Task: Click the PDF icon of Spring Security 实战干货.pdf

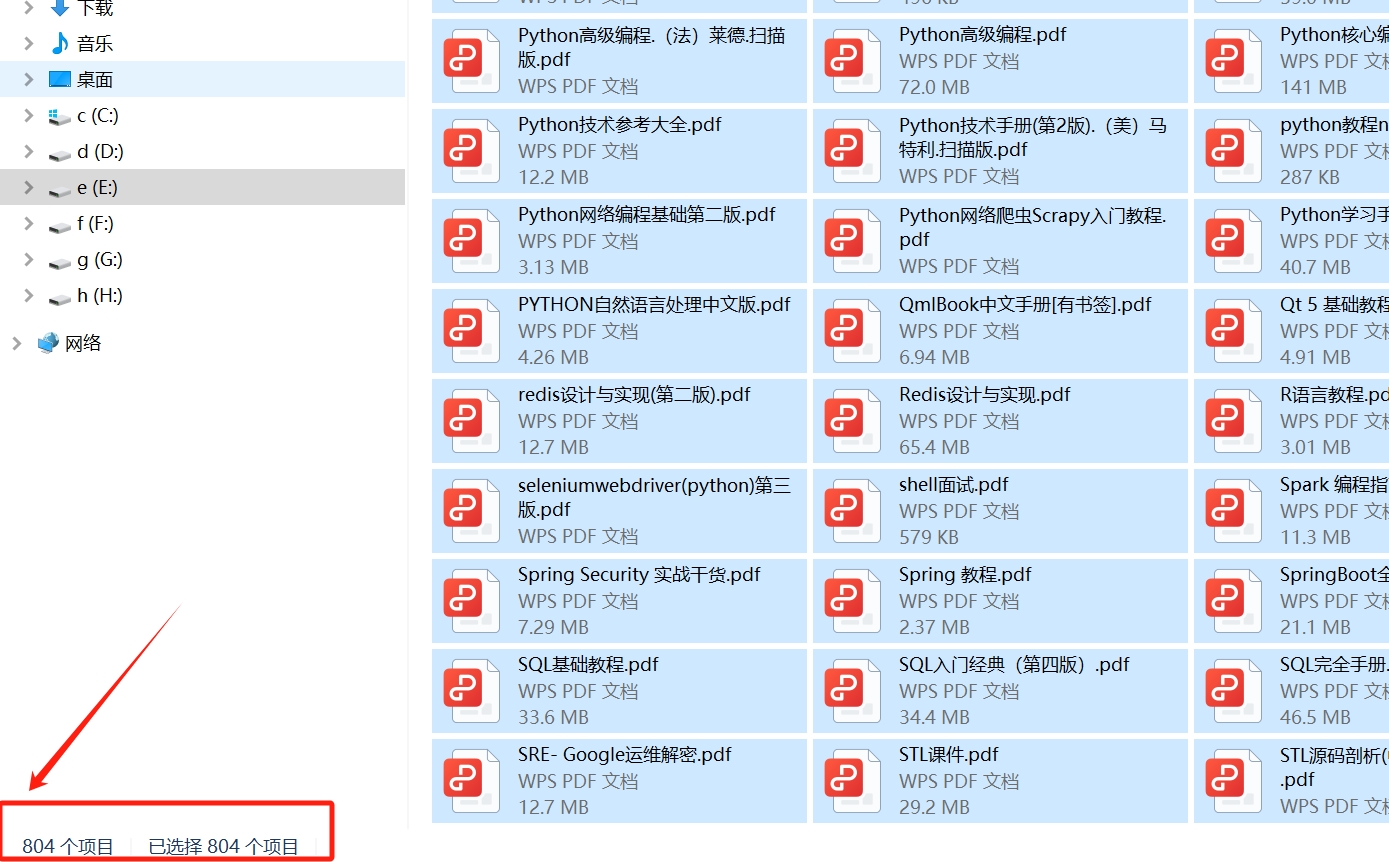Action: [471, 601]
